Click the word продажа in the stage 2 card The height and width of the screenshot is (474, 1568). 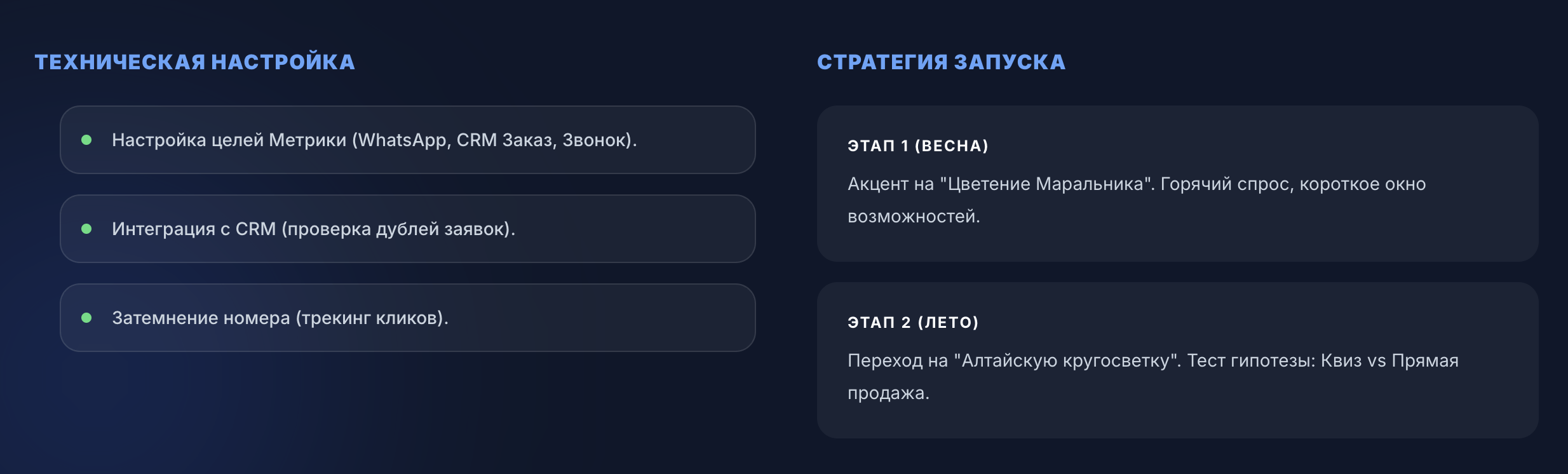coord(888,393)
